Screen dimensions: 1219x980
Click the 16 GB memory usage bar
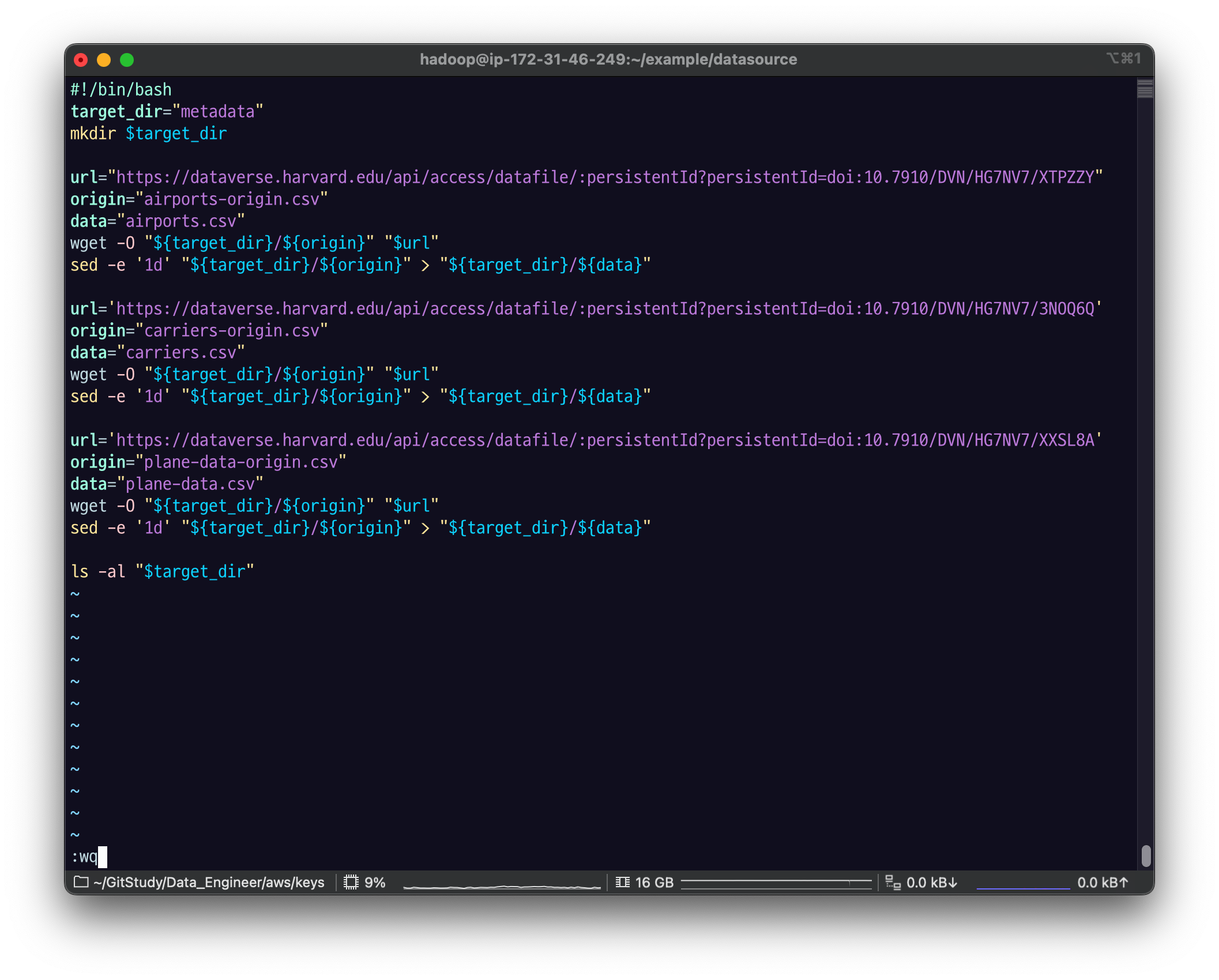point(776,882)
